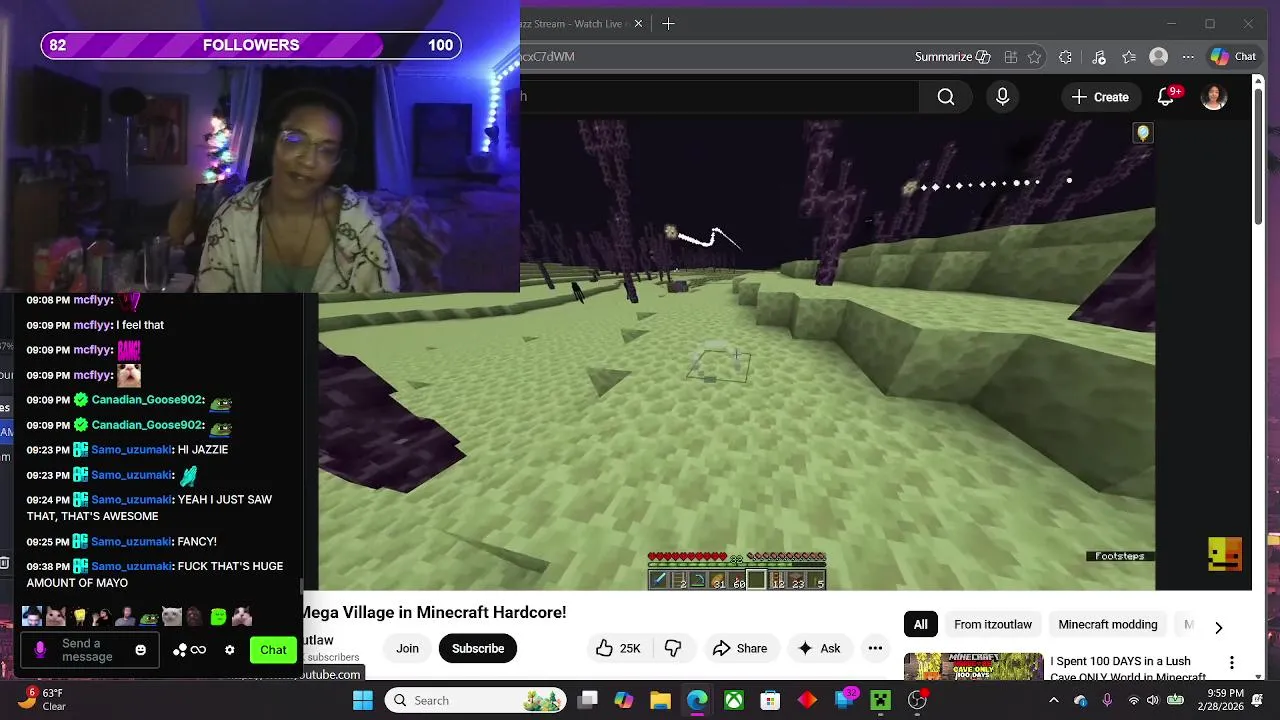The image size is (1280, 720).
Task: Open the weather widget 63°F Clear
Action: point(45,699)
